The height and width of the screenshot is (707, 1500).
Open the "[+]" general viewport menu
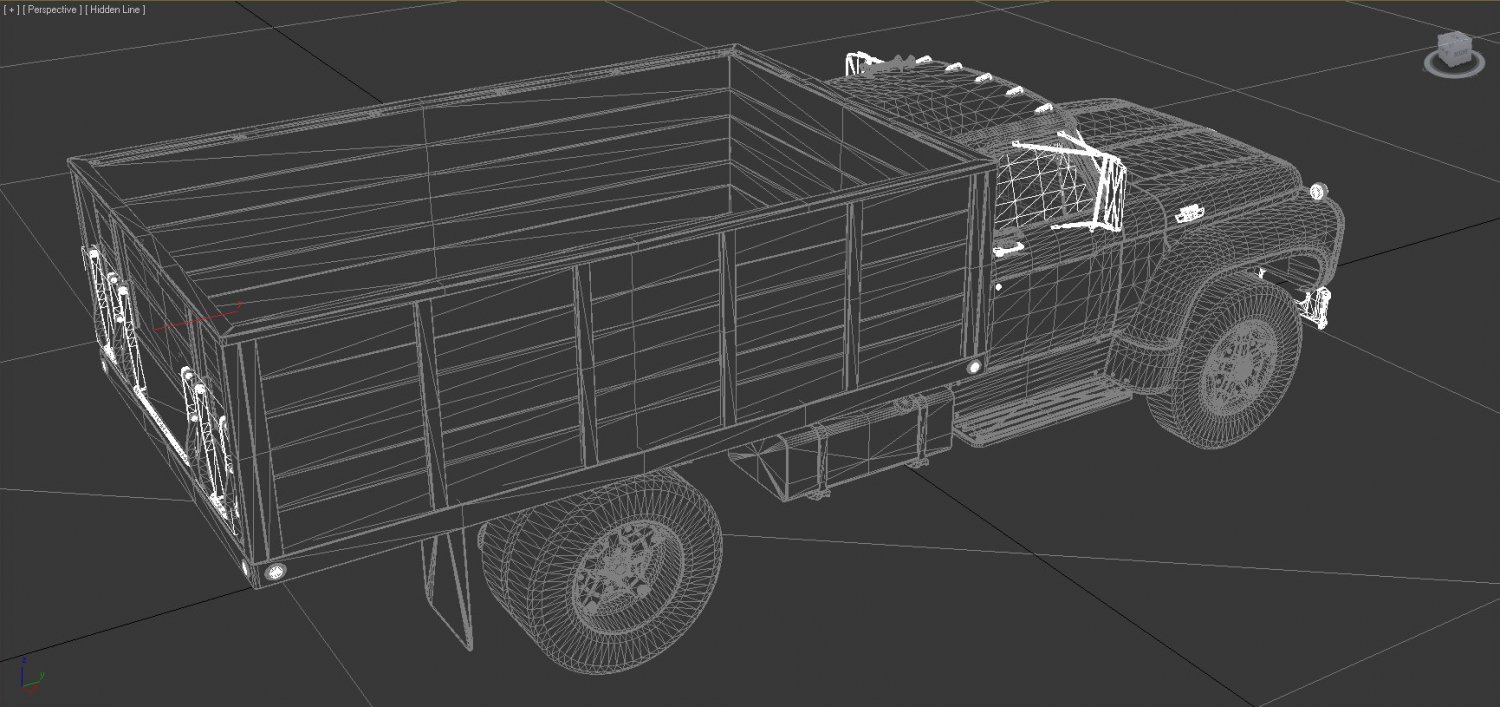coord(10,8)
